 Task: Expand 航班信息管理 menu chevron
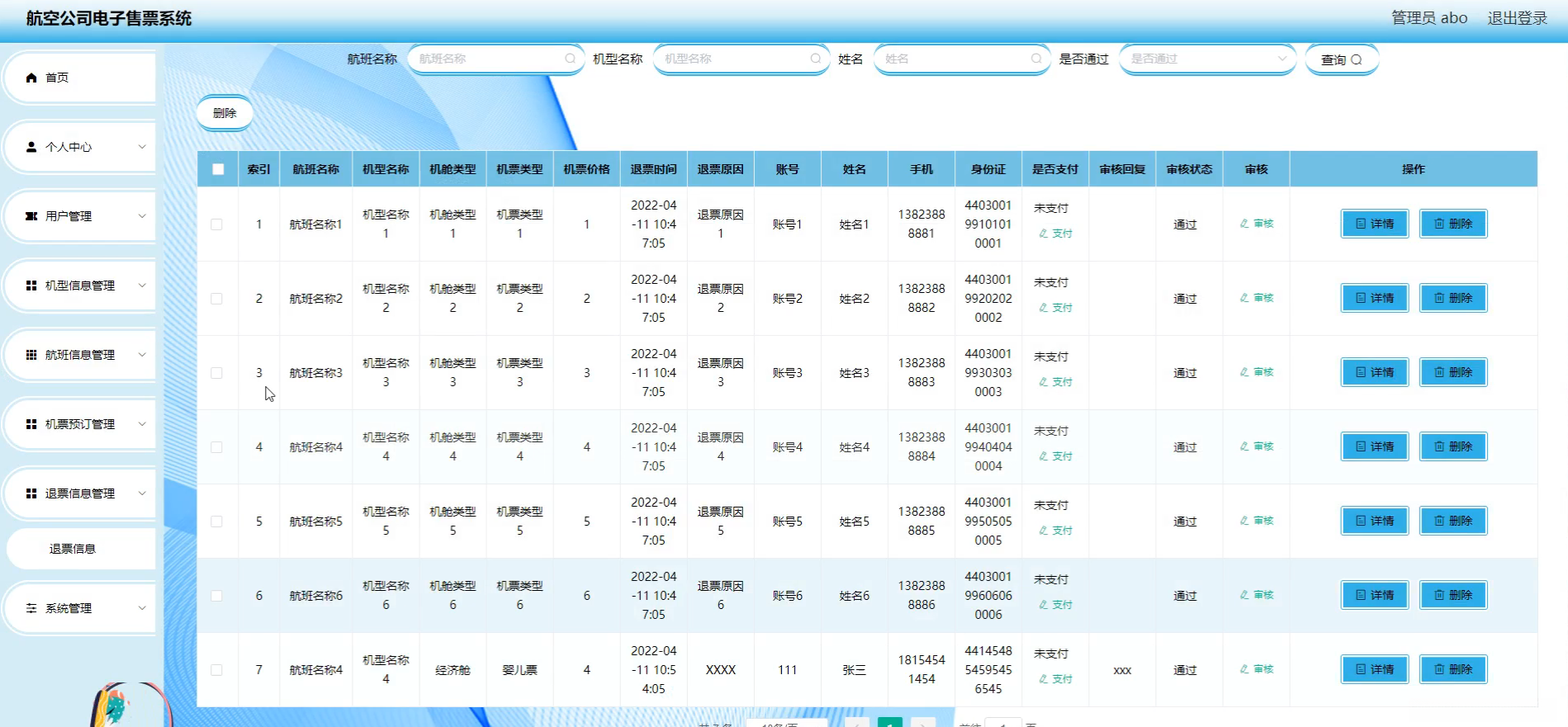pyautogui.click(x=142, y=355)
